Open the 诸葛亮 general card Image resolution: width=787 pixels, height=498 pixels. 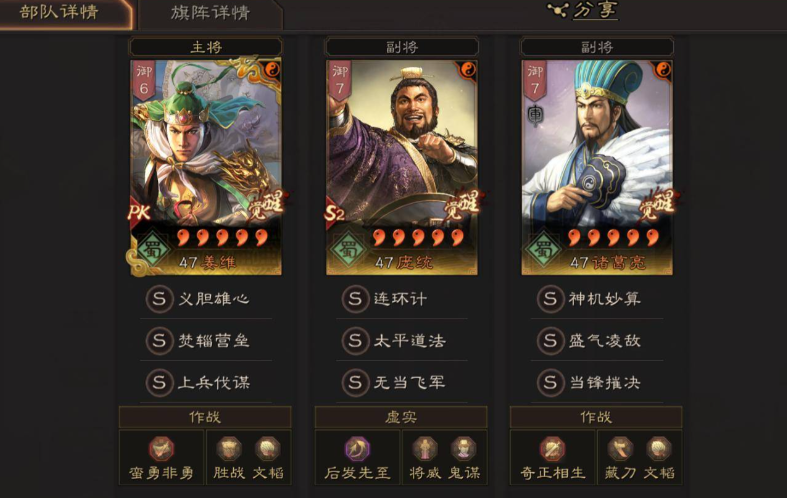(x=597, y=167)
